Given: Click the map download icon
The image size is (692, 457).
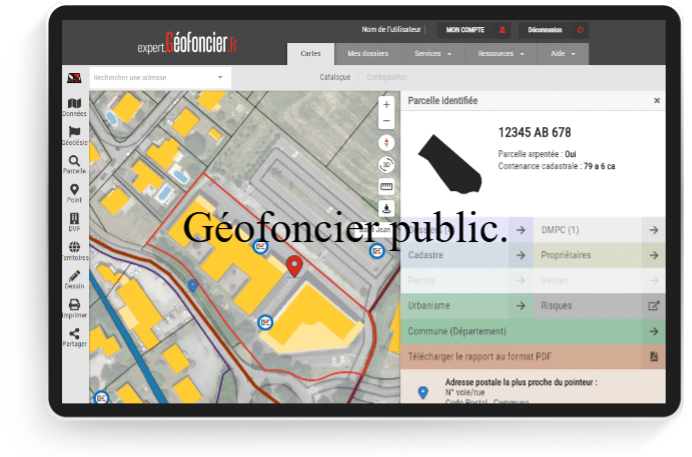Looking at the screenshot, I should click(x=386, y=208).
